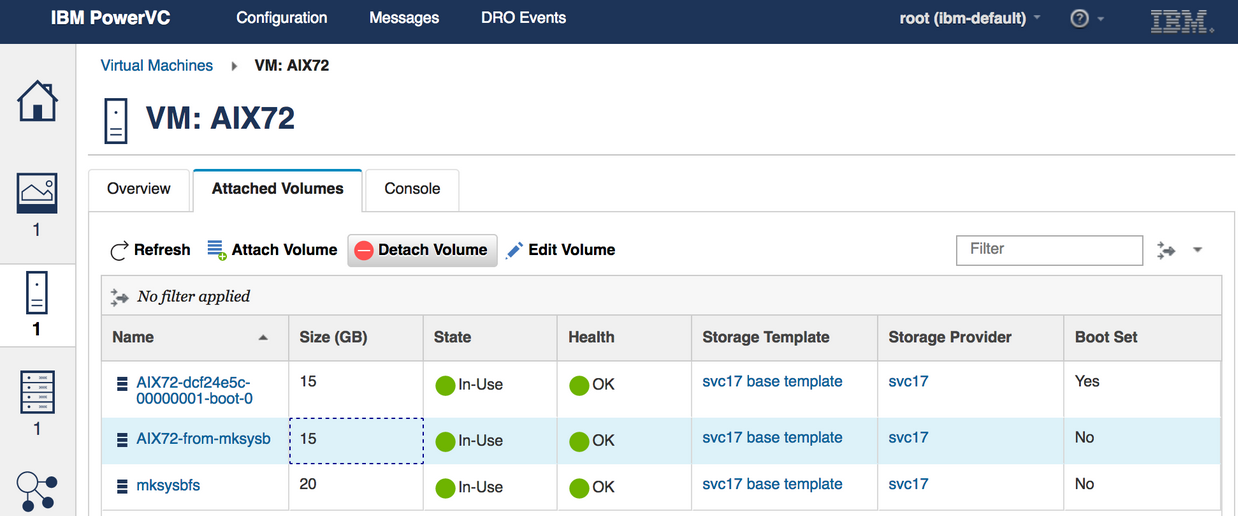Expand the help menu dropdown arrow
1238x516 pixels.
1101,19
